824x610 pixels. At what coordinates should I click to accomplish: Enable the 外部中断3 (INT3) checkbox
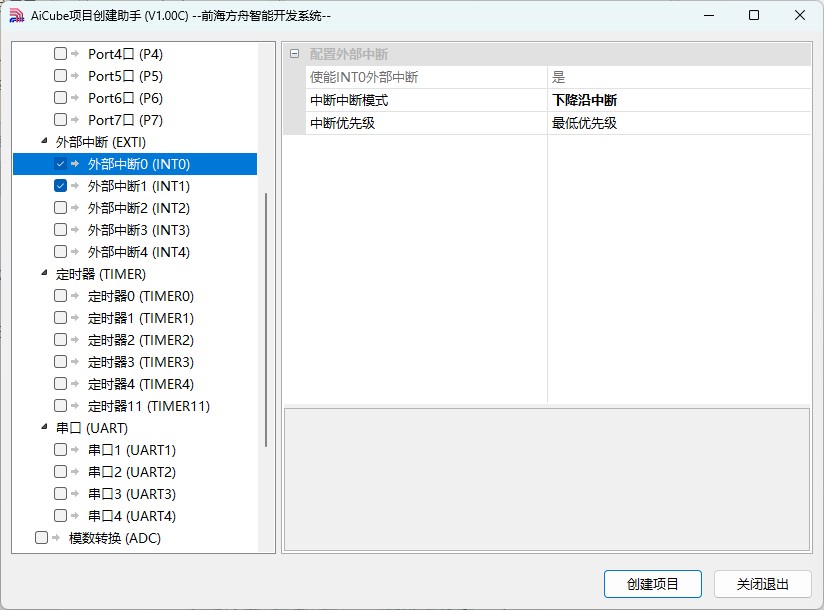click(60, 230)
